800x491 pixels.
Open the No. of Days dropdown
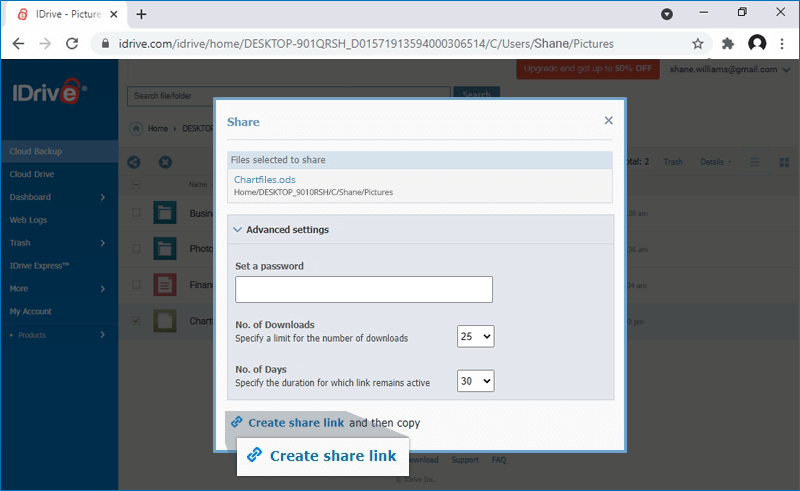(476, 381)
